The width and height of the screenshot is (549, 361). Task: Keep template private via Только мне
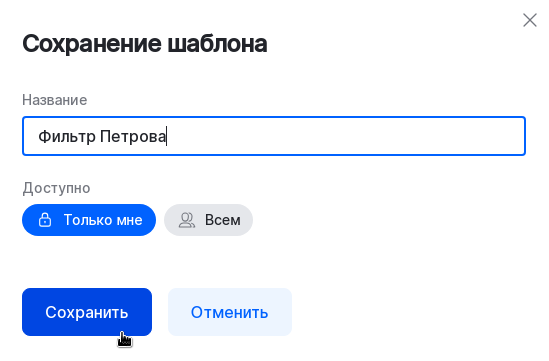(x=89, y=220)
